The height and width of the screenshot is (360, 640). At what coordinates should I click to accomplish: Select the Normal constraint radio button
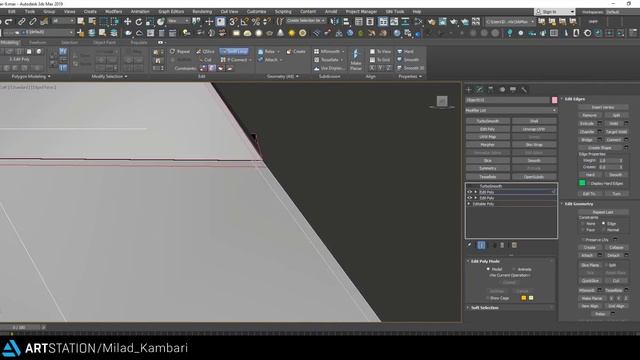tap(603, 230)
